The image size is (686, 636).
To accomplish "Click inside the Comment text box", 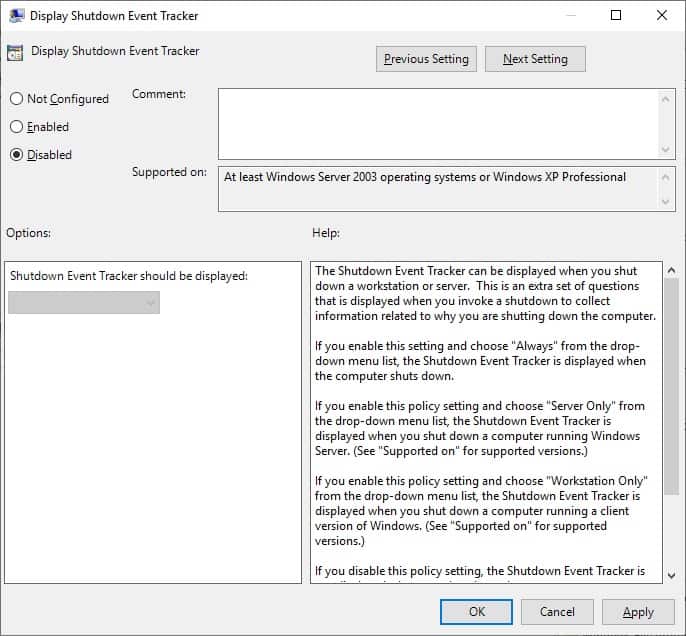I will coord(438,124).
